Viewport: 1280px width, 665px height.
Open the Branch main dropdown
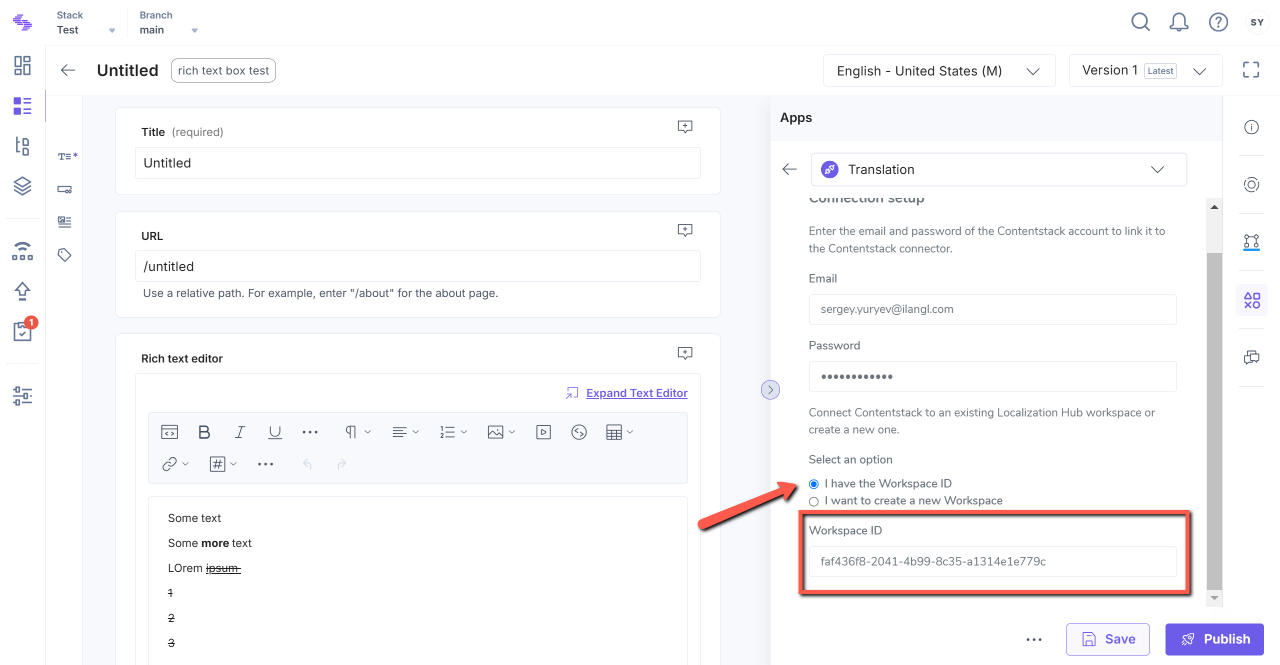click(168, 23)
